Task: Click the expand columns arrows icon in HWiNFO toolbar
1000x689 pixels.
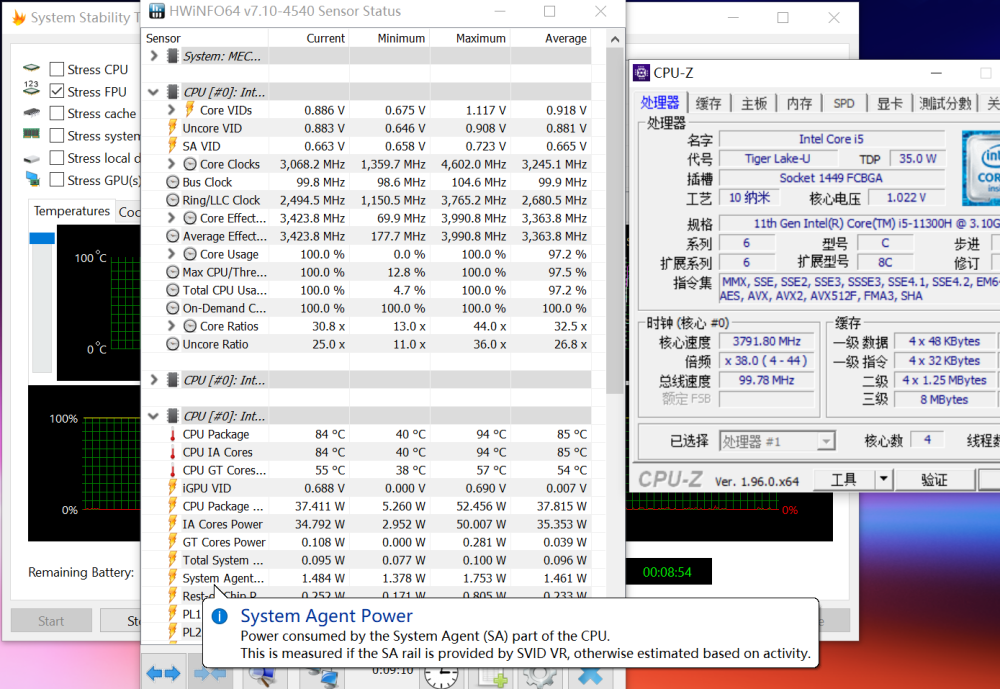Action: 163,674
